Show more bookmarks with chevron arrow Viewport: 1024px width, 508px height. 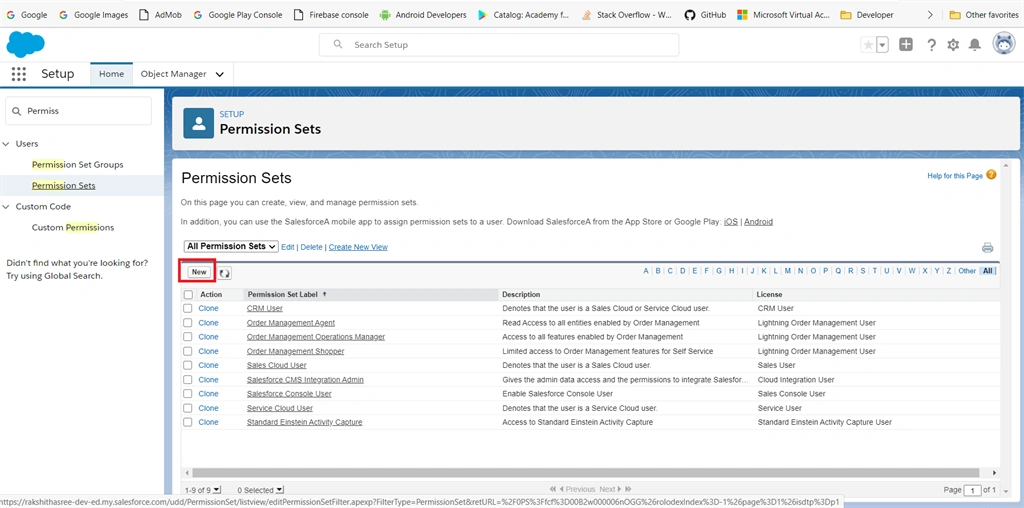pyautogui.click(x=930, y=14)
